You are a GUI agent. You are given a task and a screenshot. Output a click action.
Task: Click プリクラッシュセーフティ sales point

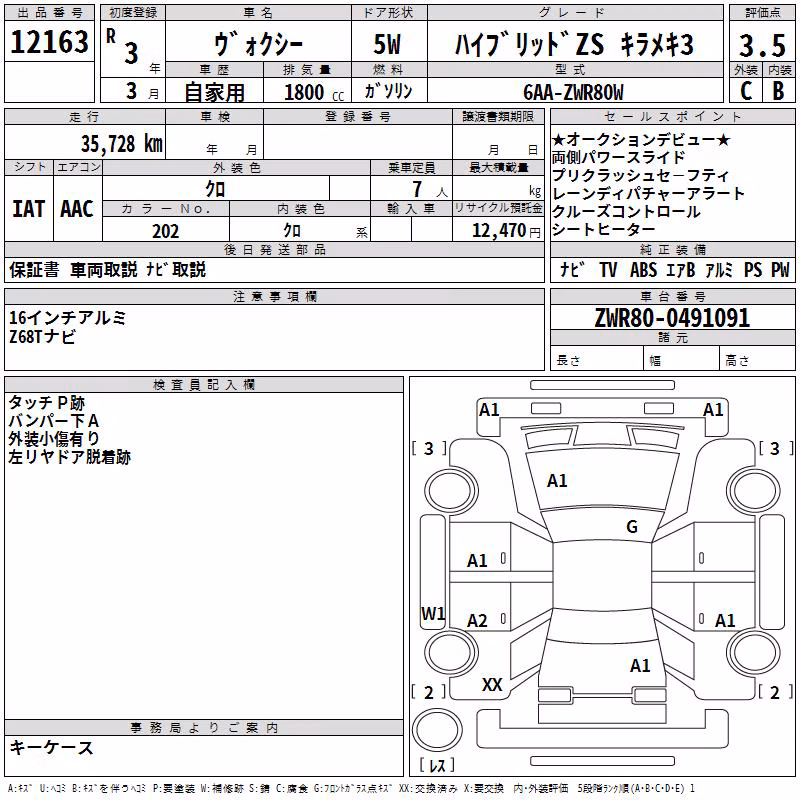640,176
